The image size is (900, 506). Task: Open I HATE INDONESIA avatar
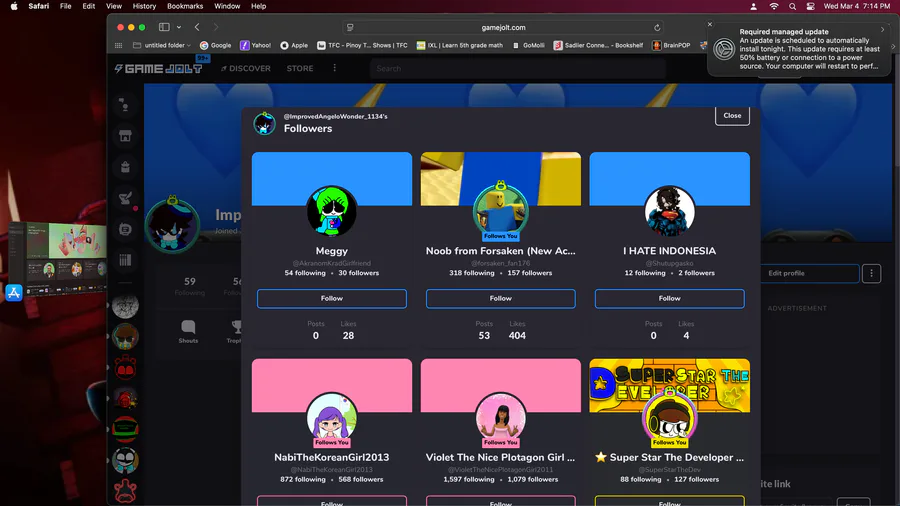click(x=669, y=211)
